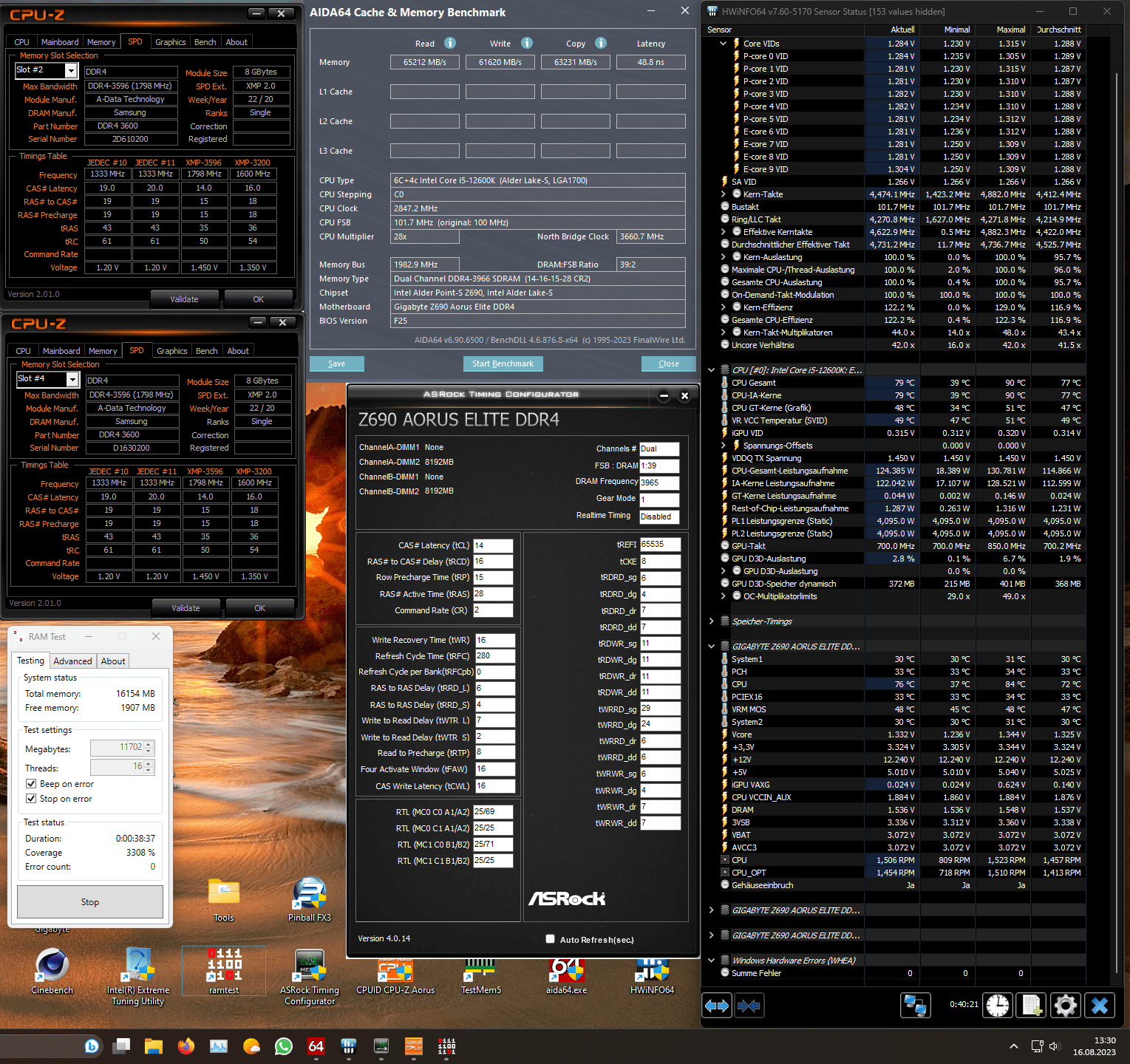
Task: Show hidden system tray icons
Action: coord(1014,1046)
